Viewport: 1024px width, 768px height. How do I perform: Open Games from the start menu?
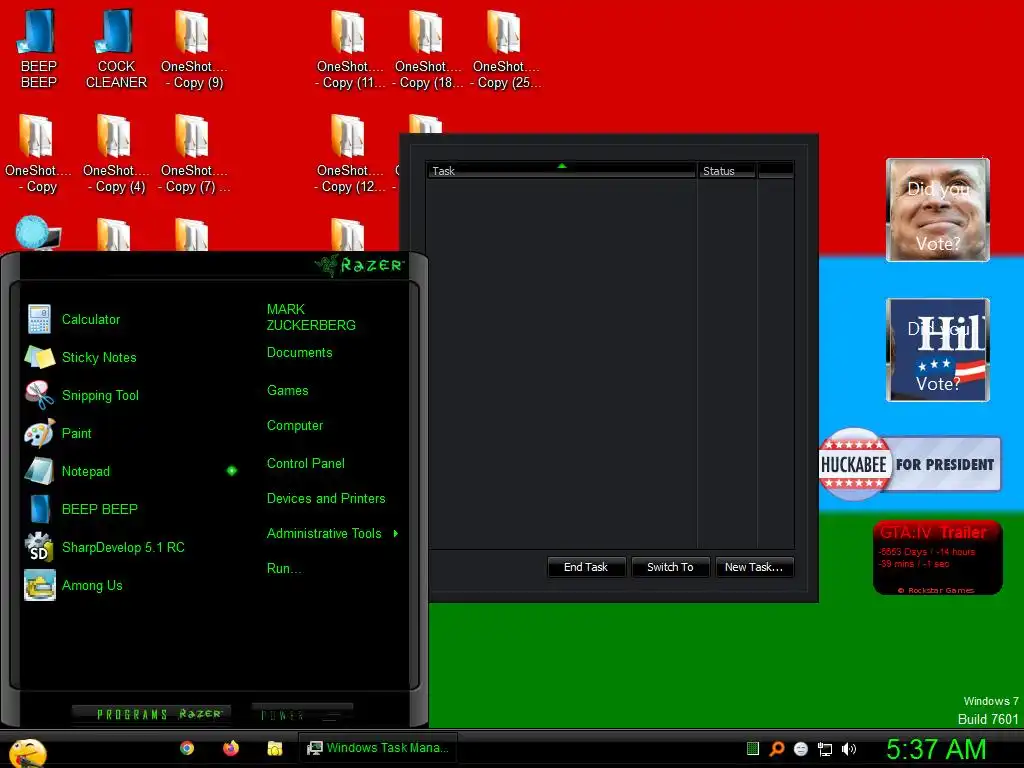[288, 391]
